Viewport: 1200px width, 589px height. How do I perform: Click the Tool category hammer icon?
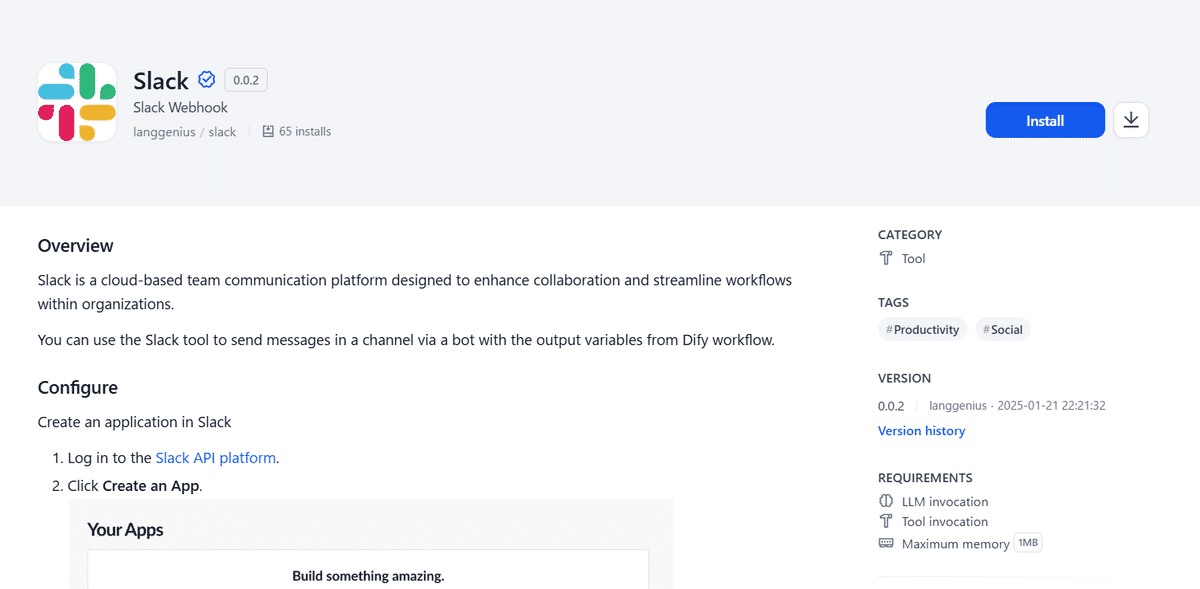[x=885, y=258]
